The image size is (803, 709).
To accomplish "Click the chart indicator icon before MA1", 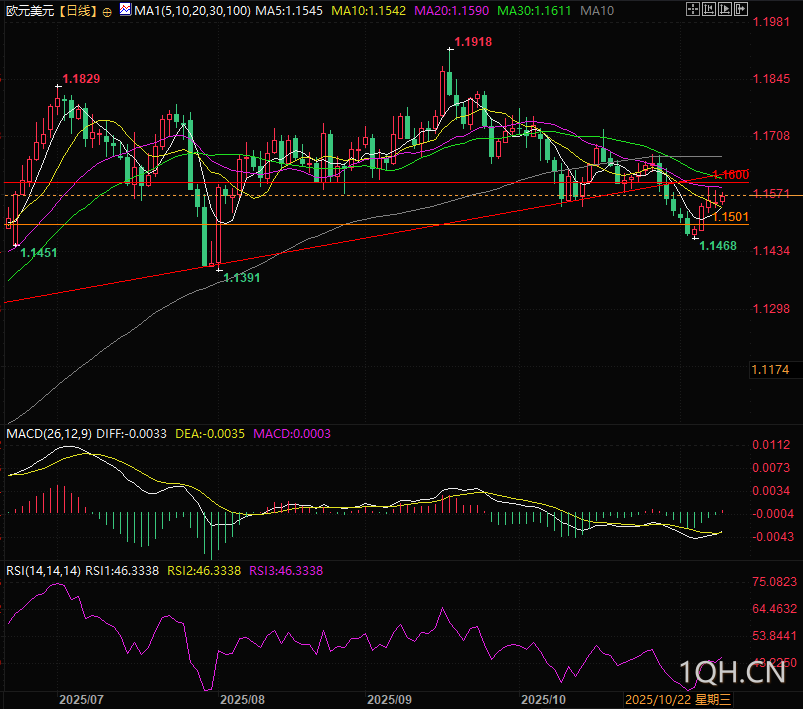I will coord(124,10).
